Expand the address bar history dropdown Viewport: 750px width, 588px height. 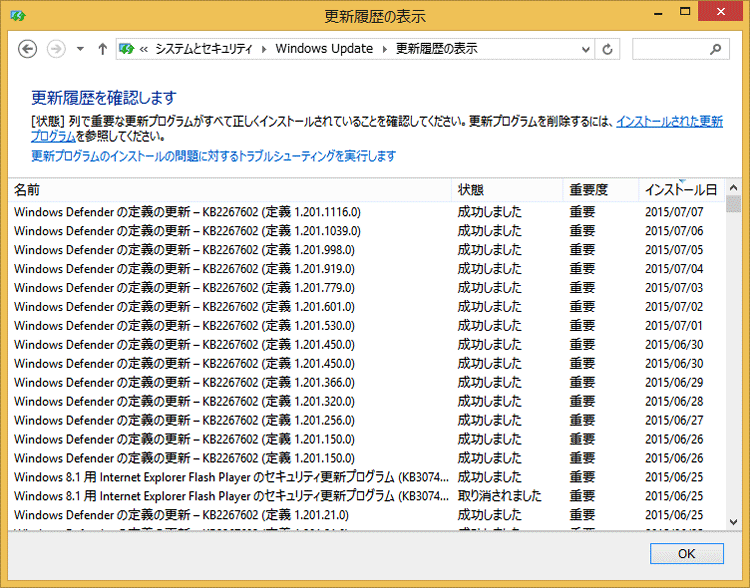tap(585, 49)
